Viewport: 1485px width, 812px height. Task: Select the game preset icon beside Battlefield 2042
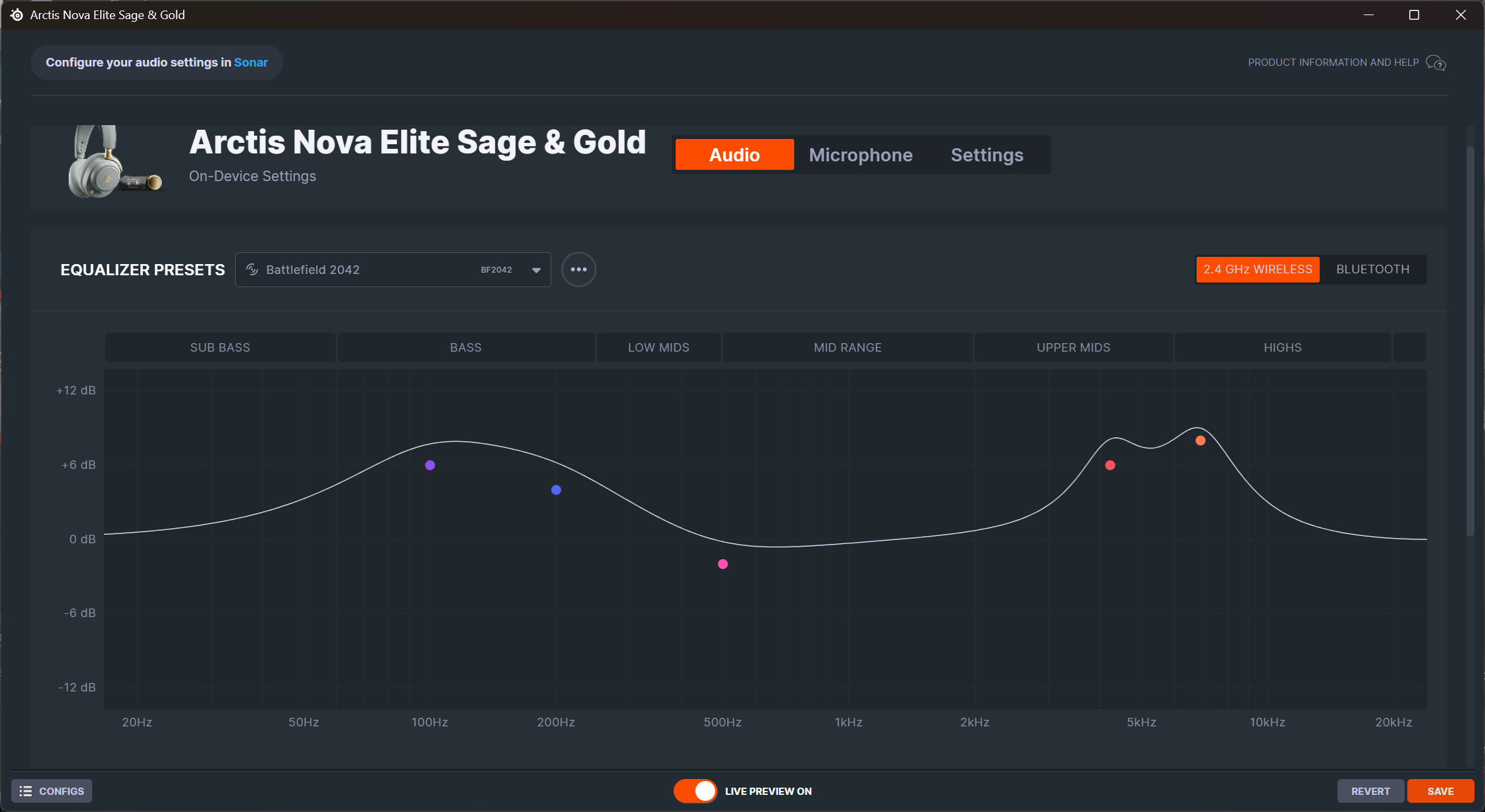tap(252, 269)
